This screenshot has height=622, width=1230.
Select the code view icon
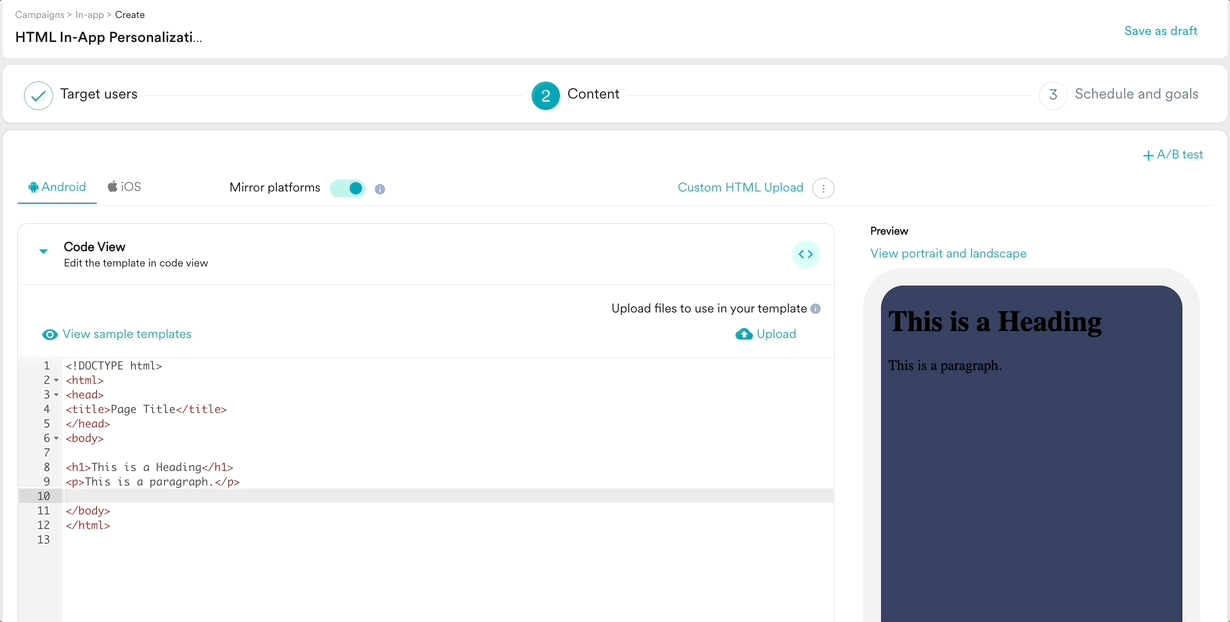tap(806, 254)
